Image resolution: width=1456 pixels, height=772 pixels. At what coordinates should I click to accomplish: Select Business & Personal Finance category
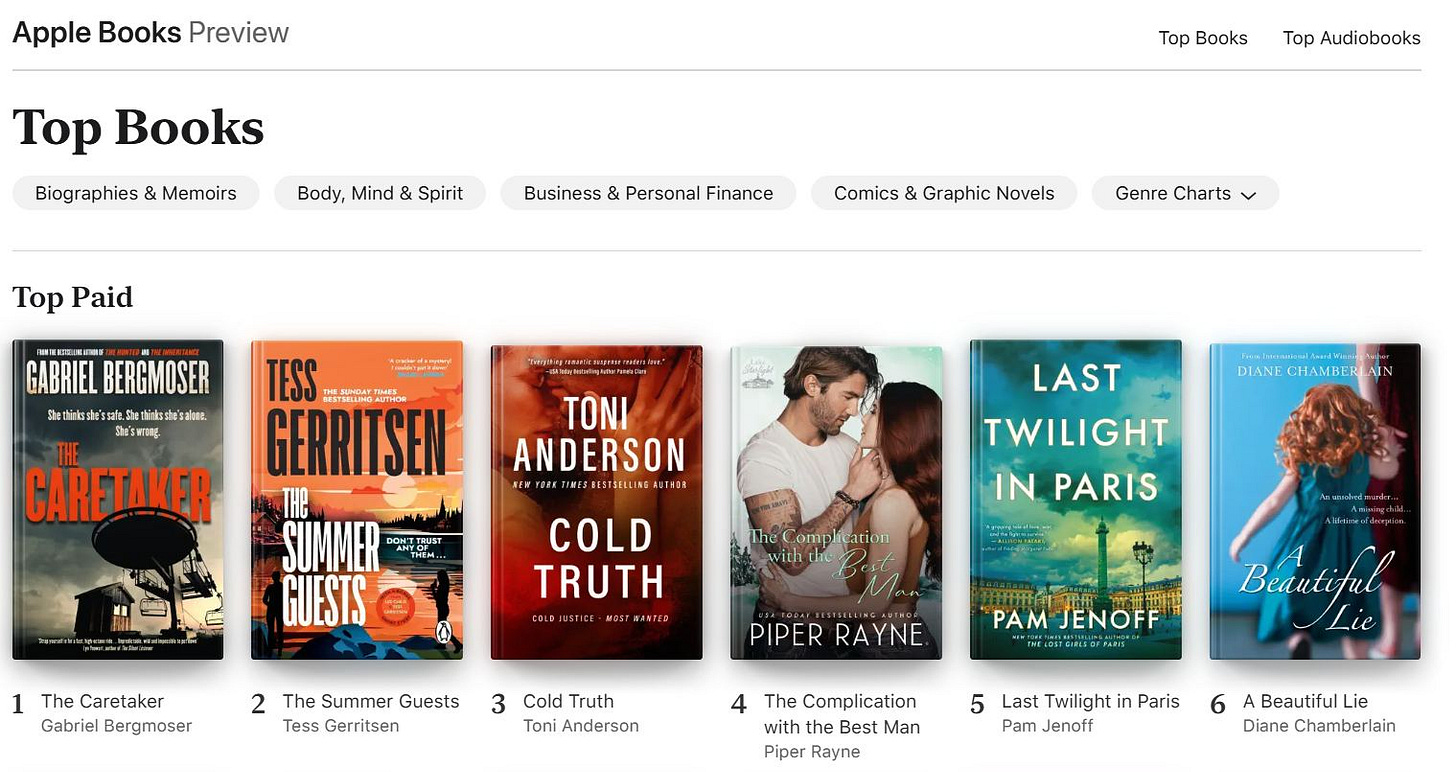tap(648, 193)
